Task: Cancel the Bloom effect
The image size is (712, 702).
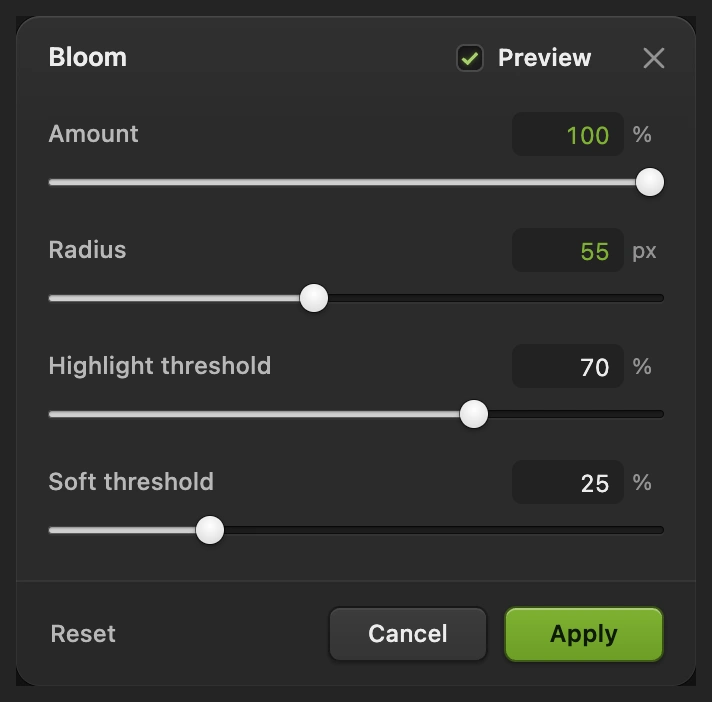Action: point(408,634)
